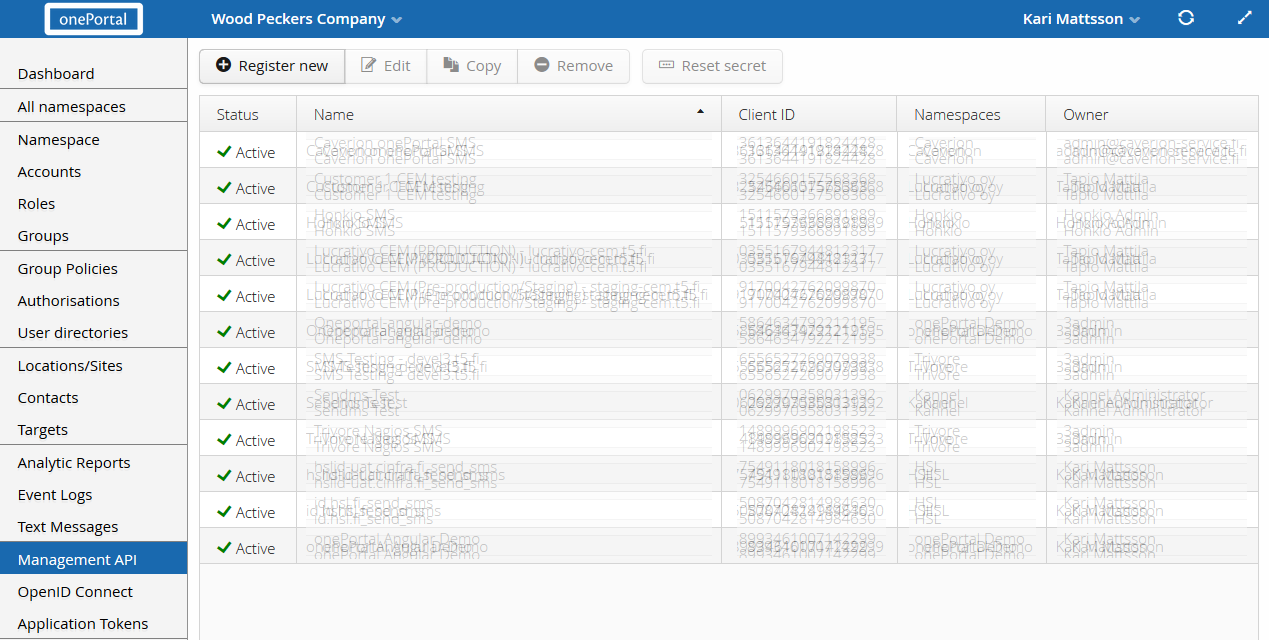Screen dimensions: 1269x640
Task: Open OpenID Connect sidebar item
Action: pyautogui.click(x=75, y=592)
